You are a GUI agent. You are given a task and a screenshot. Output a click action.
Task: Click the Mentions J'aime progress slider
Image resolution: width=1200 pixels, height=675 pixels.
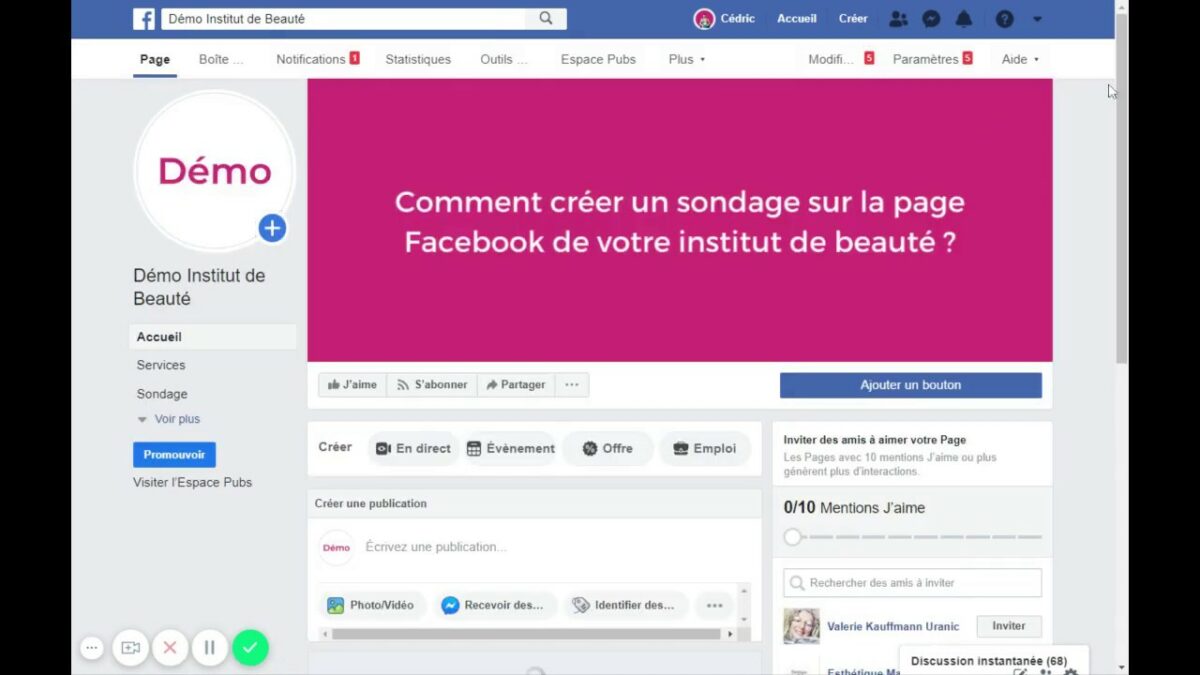[912, 537]
